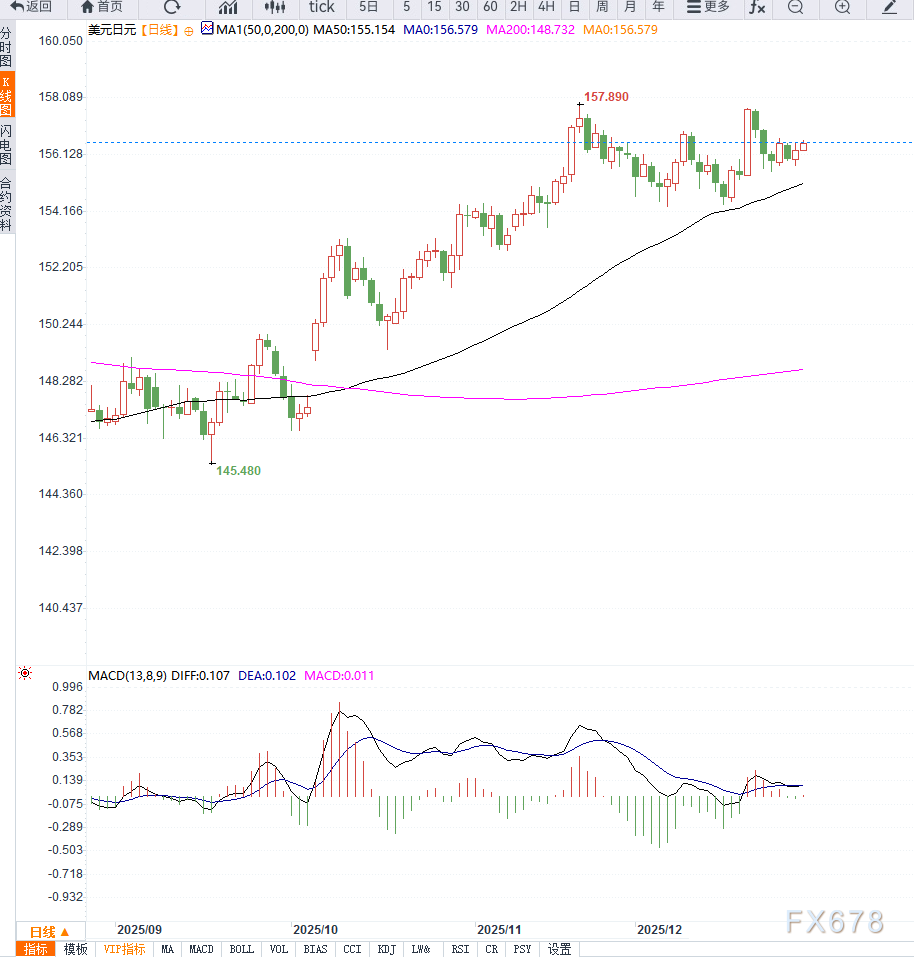This screenshot has height=957, width=914.
Task: Switch to the 闪电图 side tab
Action: point(7,145)
